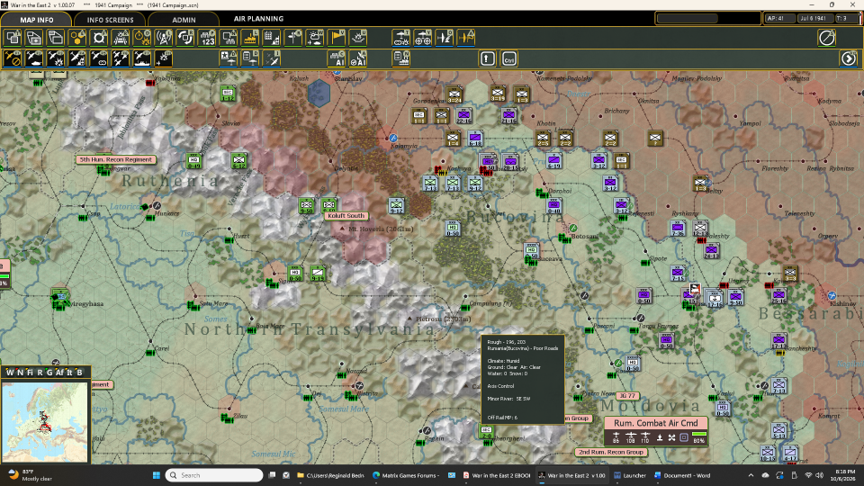Click the yellow flag icon
This screenshot has width=864, height=486.
point(337,38)
